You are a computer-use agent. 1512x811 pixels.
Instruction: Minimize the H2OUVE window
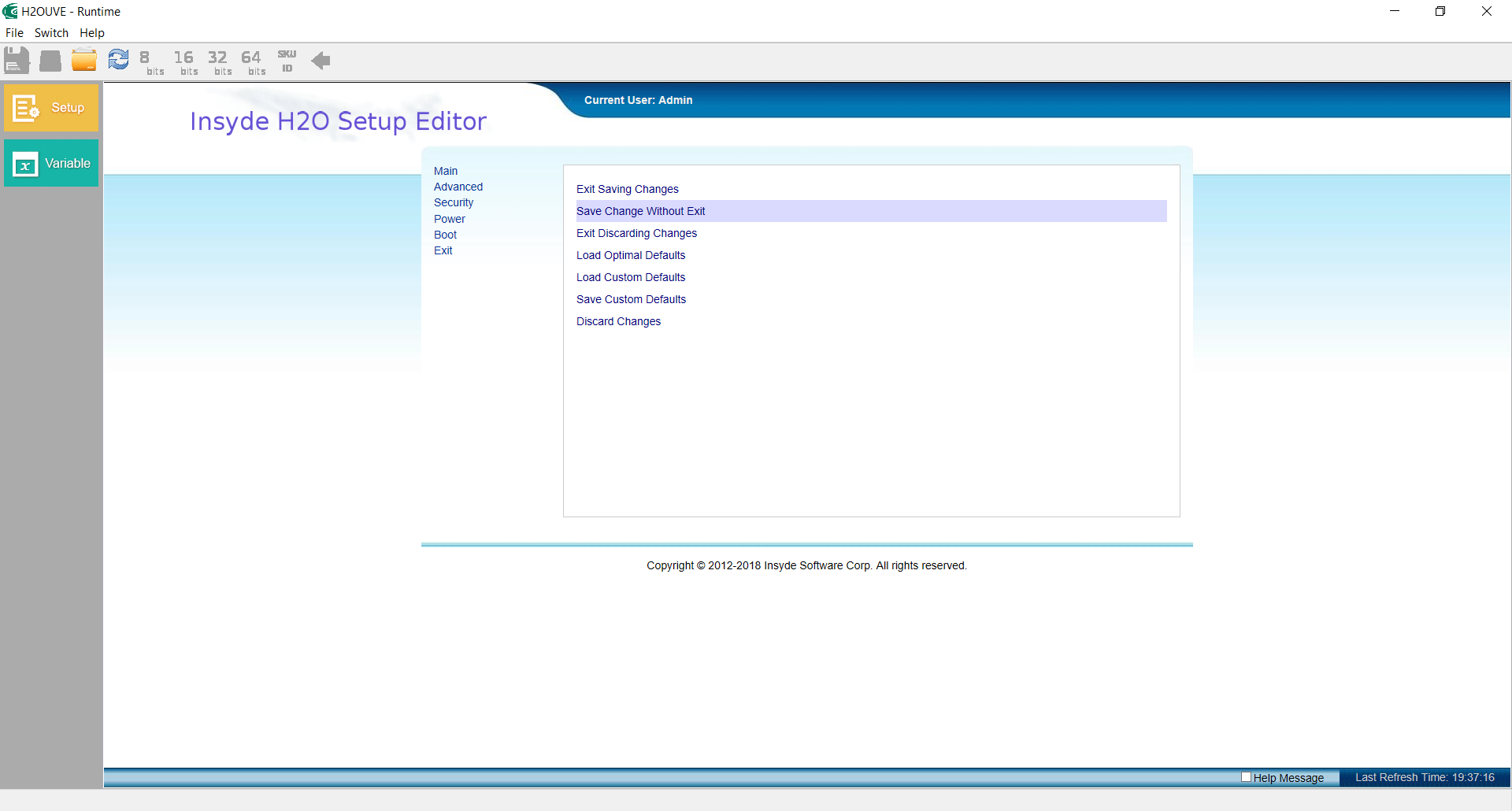point(1395,11)
